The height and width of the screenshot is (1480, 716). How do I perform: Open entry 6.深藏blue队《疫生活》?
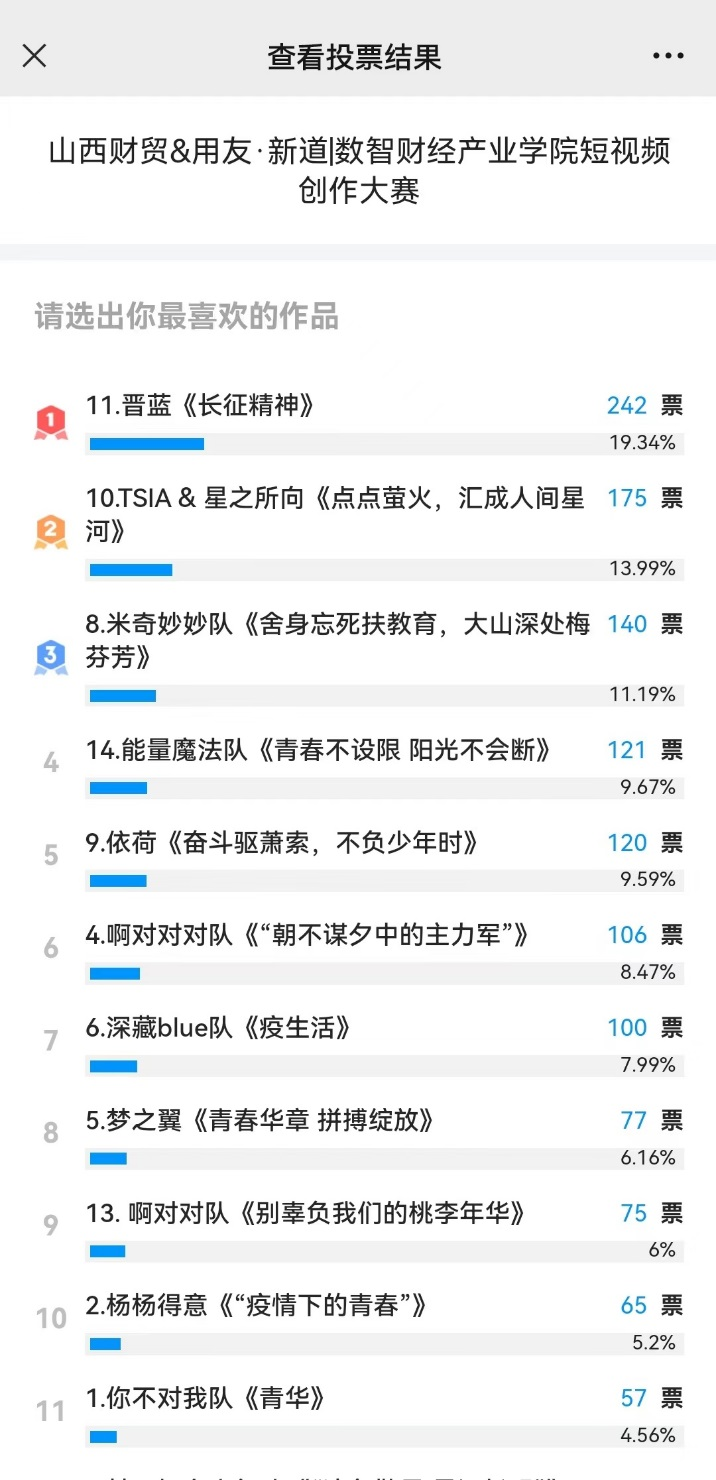[x=218, y=1028]
